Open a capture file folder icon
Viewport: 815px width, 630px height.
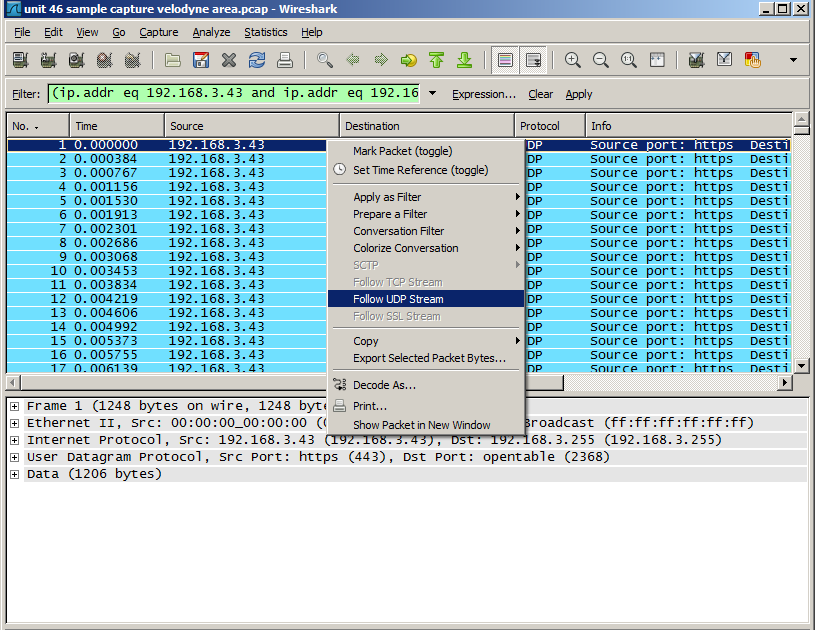[173, 60]
